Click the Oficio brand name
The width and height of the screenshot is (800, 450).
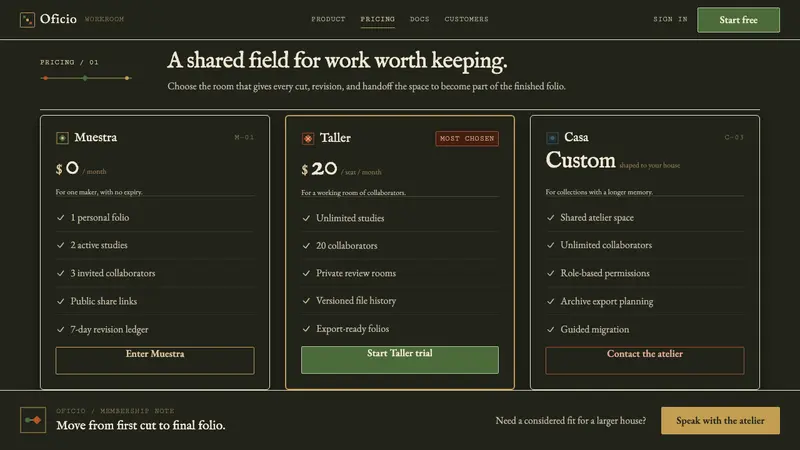(x=58, y=19)
